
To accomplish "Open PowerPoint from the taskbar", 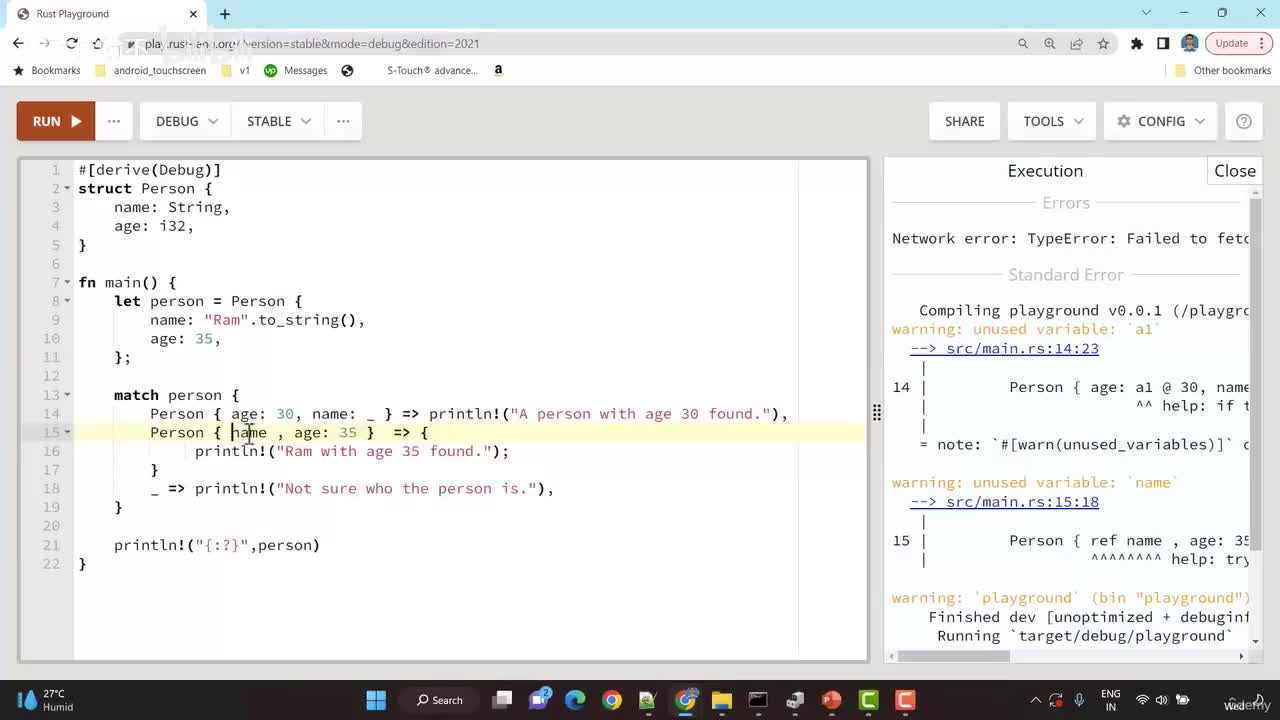I will coord(831,700).
